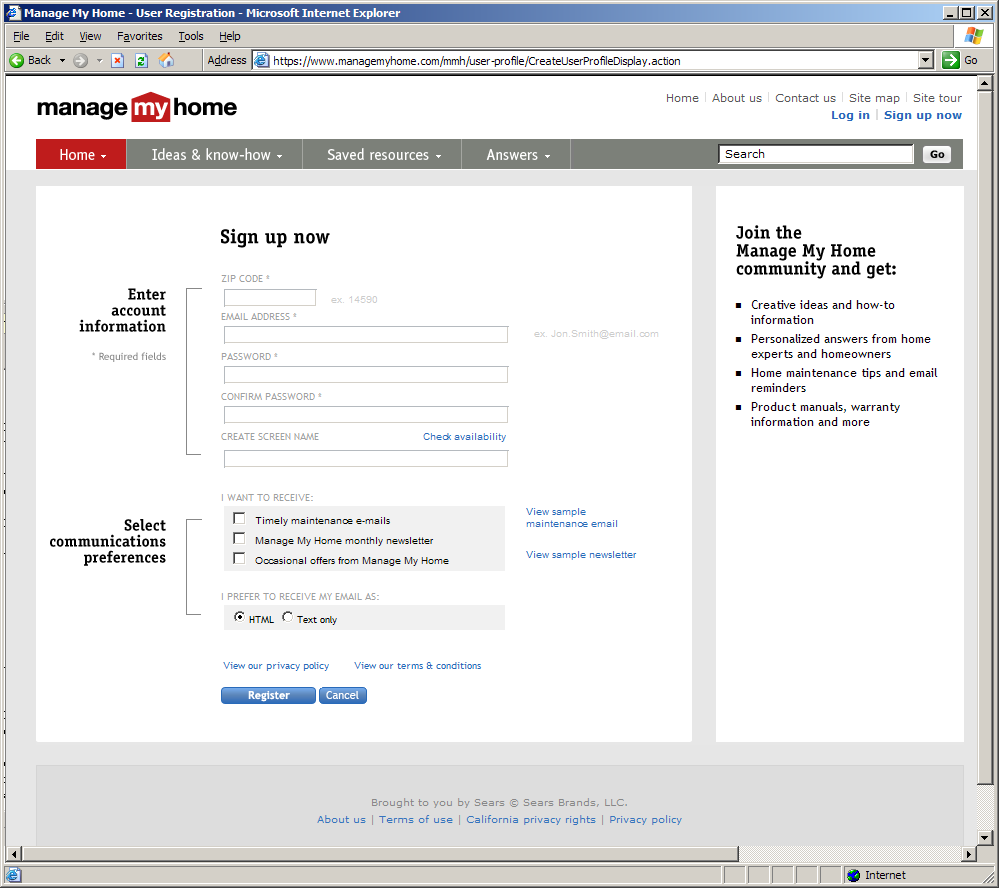Click the page icon in address bar

coord(261,61)
